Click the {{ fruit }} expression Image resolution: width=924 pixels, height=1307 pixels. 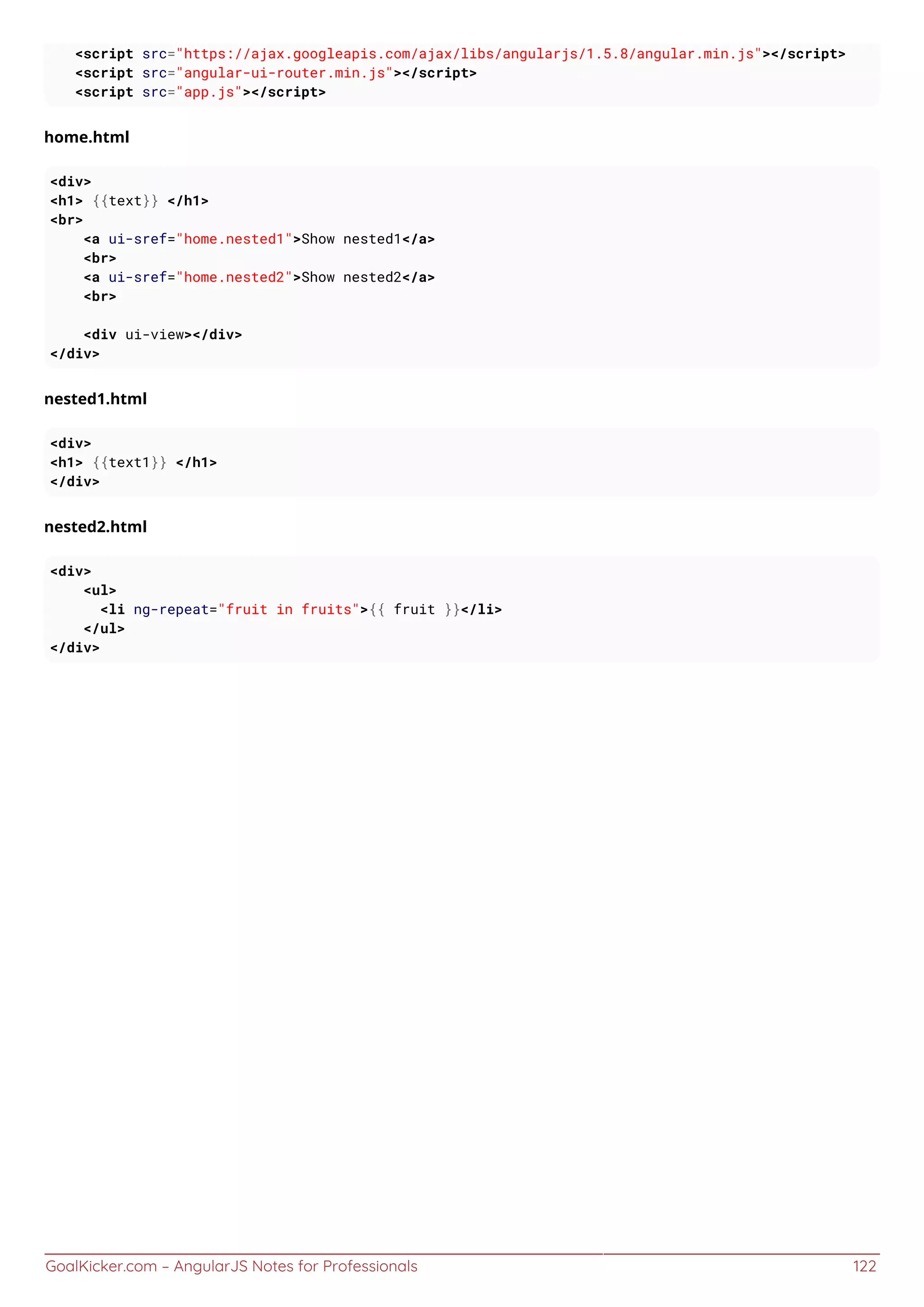tap(414, 610)
